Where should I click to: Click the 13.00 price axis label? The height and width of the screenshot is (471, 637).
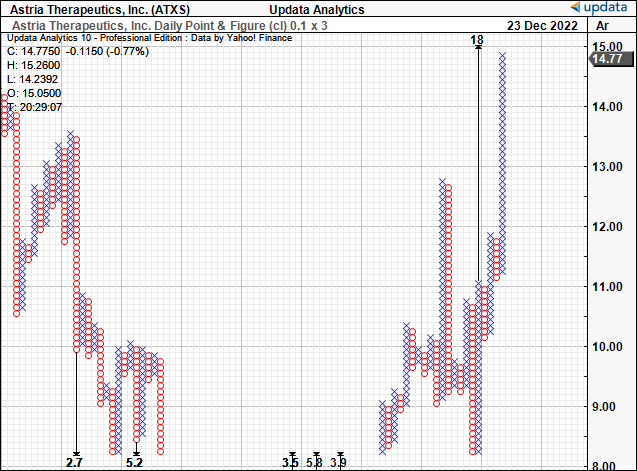(x=607, y=167)
